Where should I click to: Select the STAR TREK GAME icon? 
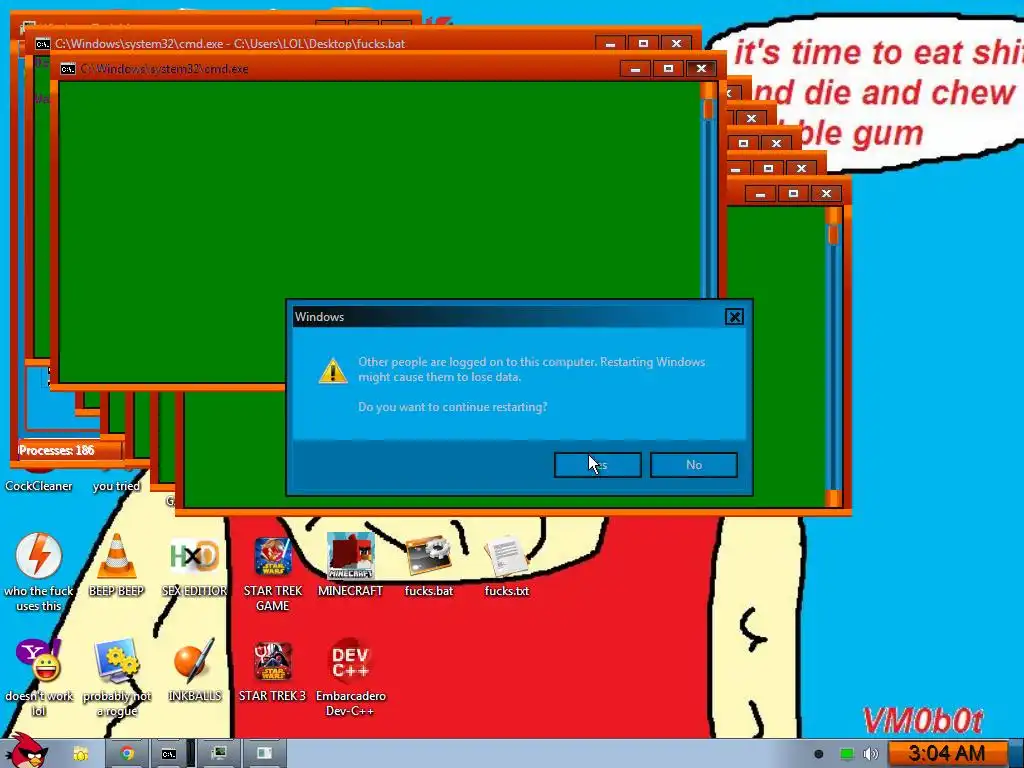[x=272, y=572]
